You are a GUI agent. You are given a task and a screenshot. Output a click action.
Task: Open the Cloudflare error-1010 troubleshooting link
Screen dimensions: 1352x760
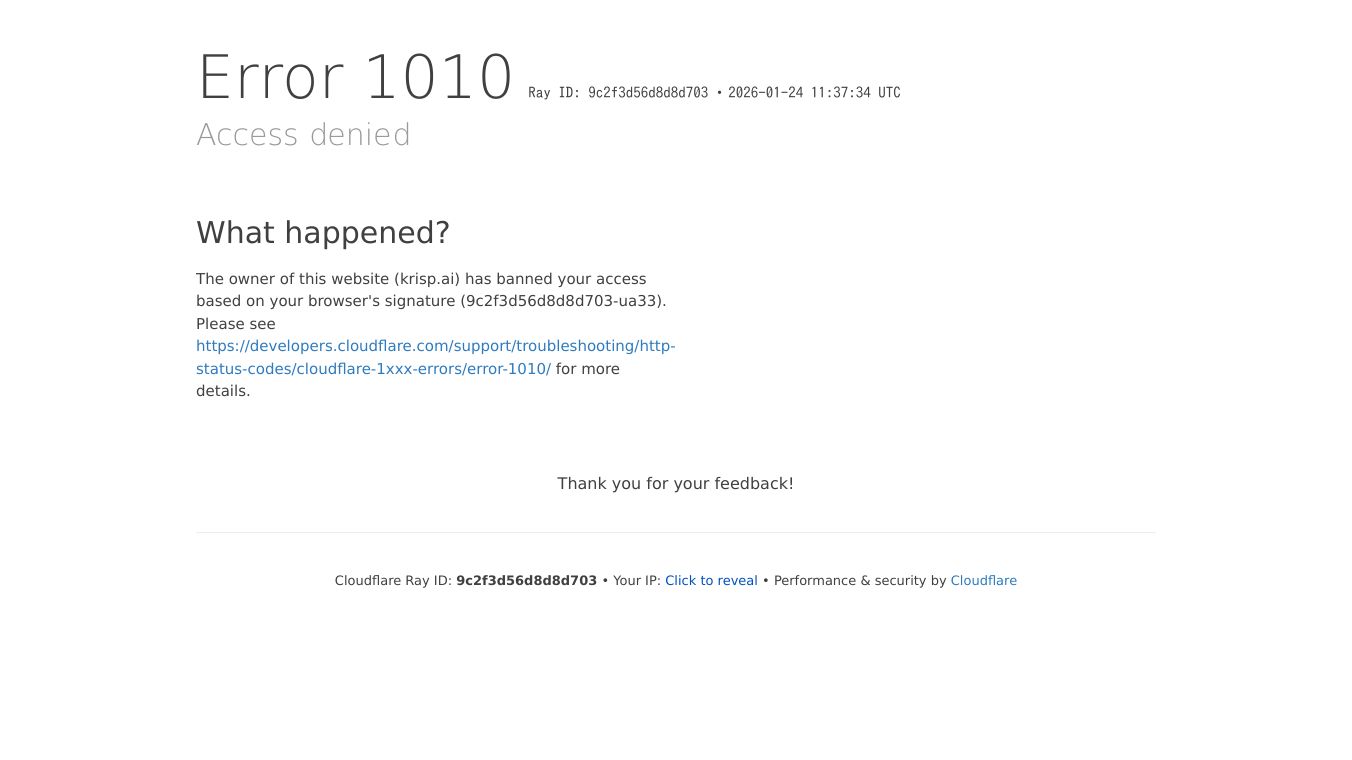(435, 357)
